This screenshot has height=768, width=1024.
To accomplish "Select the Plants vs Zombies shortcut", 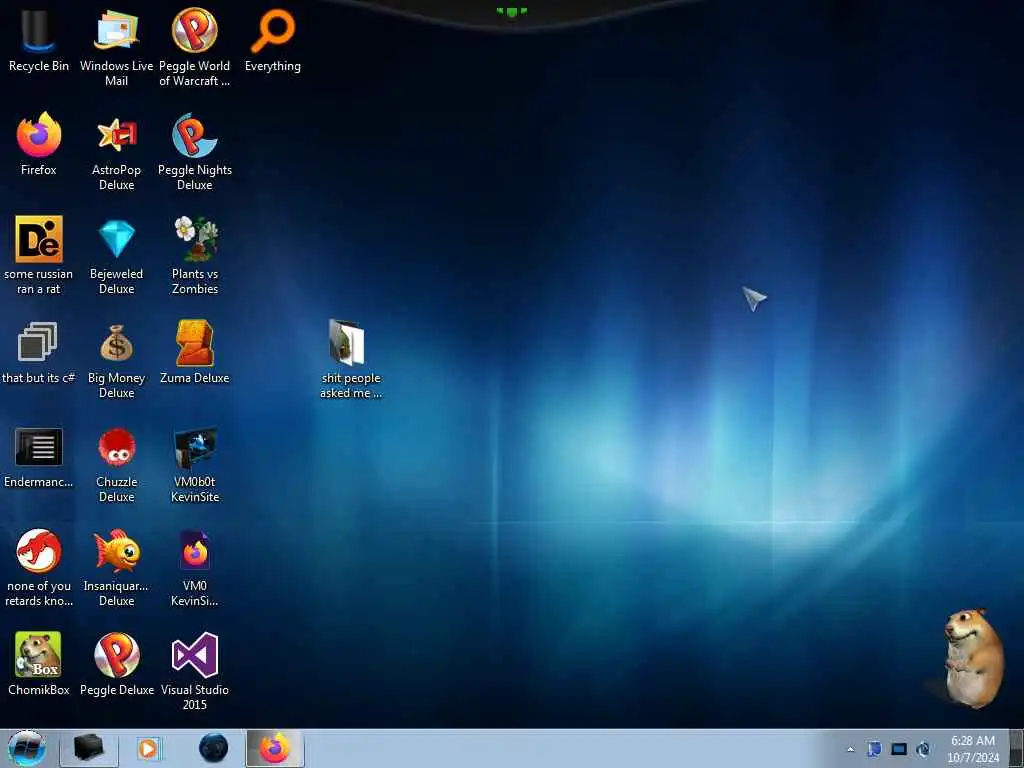I will coord(195,256).
